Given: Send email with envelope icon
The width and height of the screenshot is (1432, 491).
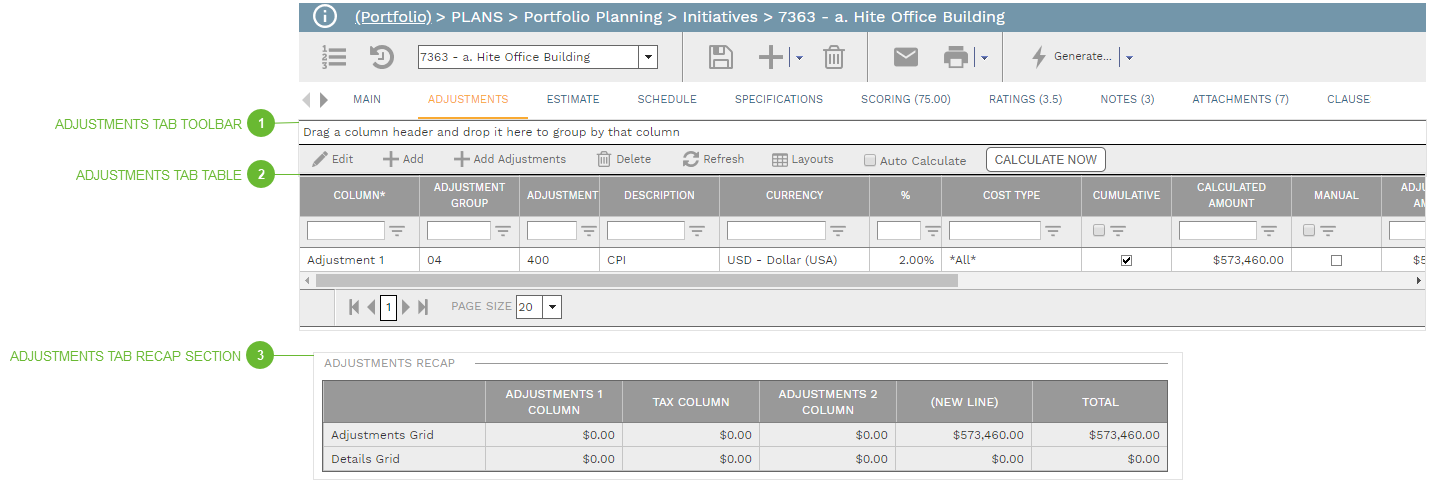Looking at the screenshot, I should click(x=905, y=57).
